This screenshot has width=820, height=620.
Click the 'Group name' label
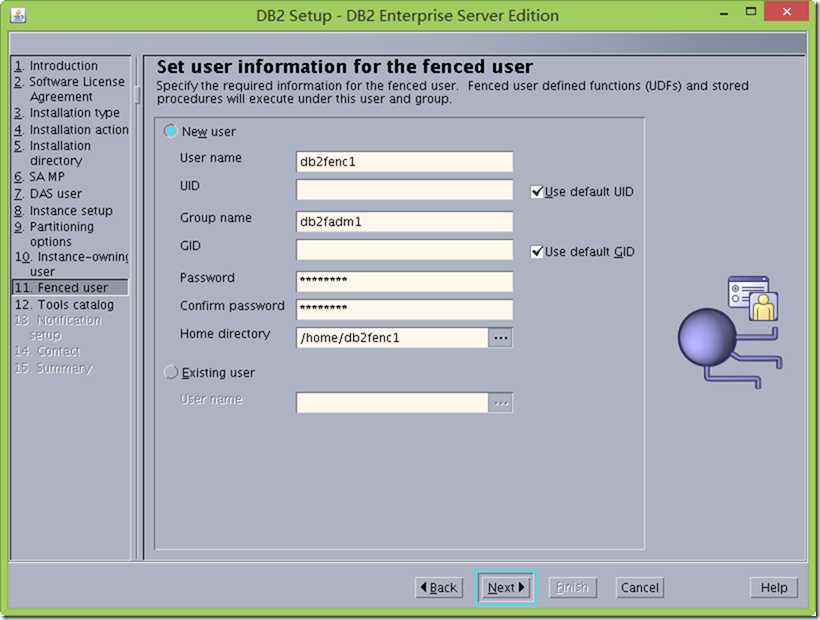(x=215, y=218)
